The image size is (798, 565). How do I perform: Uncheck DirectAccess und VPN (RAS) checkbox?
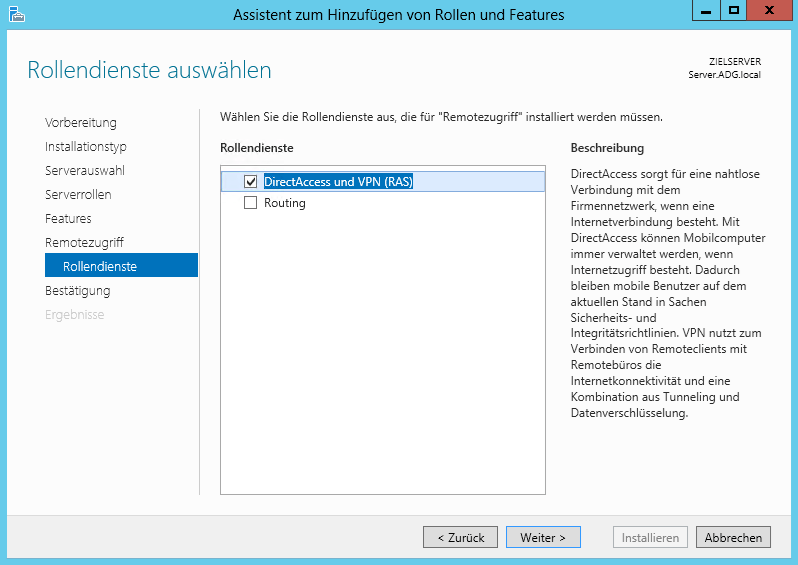[250, 182]
